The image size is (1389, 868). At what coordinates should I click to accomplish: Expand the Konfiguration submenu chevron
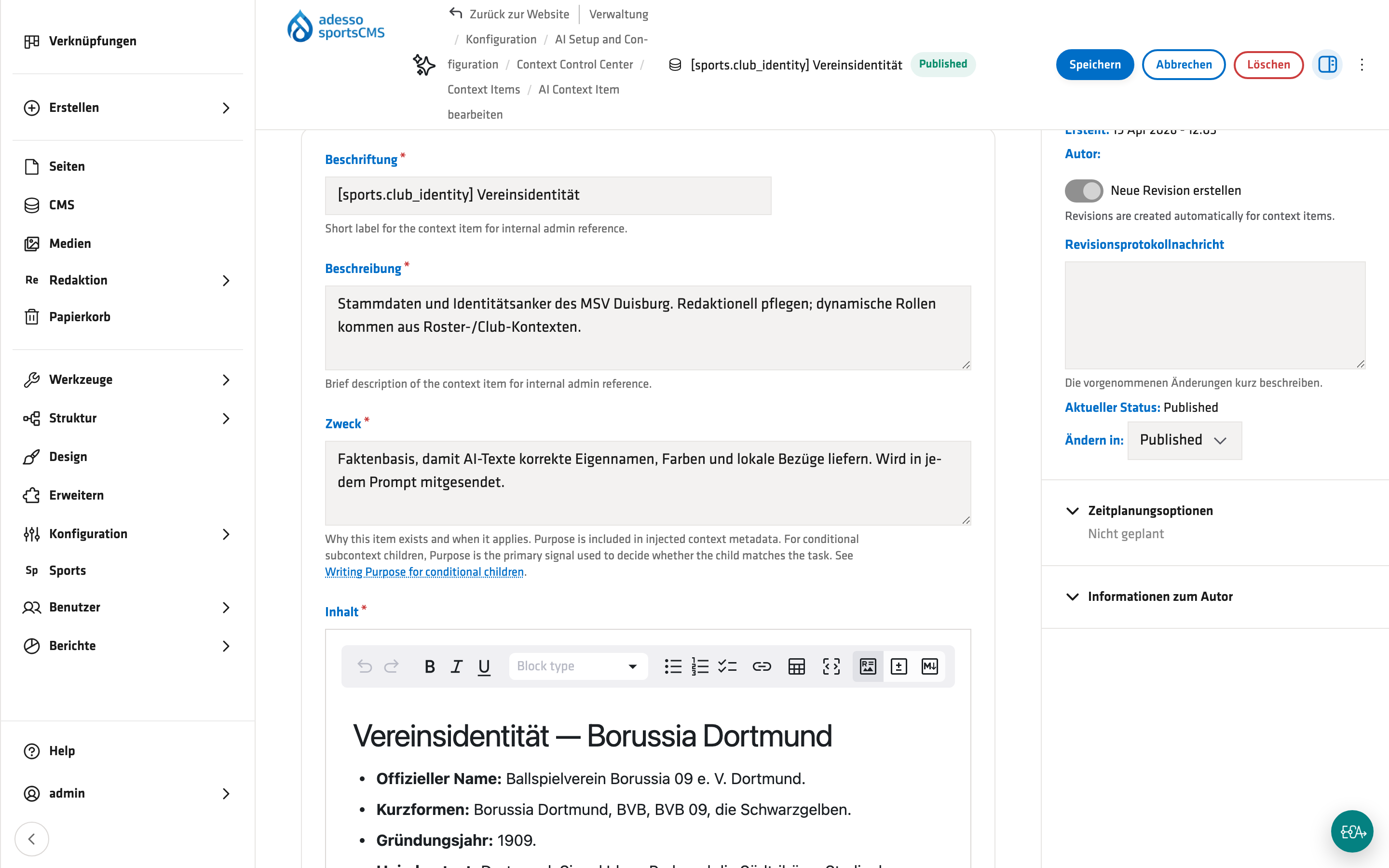(x=226, y=534)
